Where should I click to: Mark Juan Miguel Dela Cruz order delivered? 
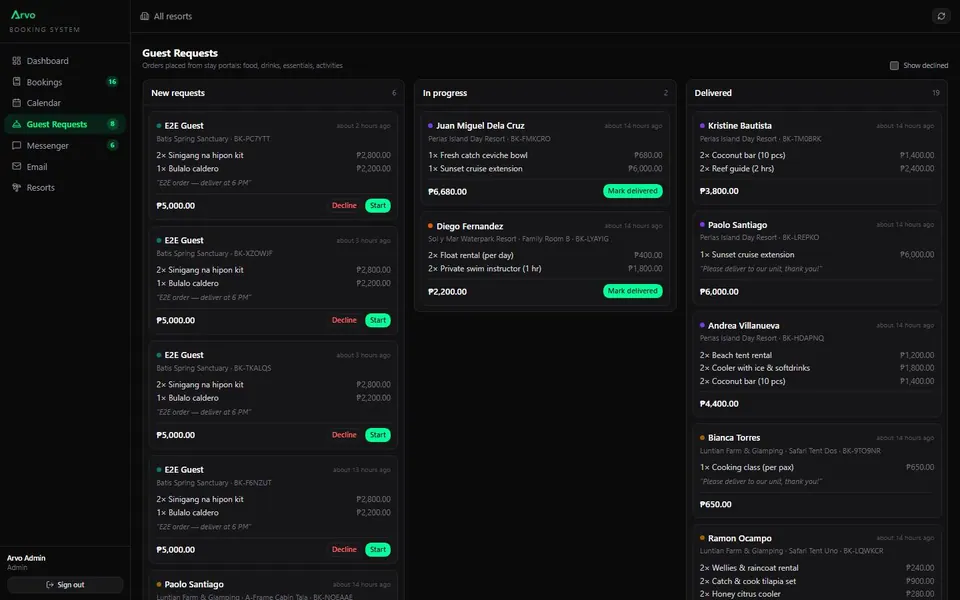[632, 191]
